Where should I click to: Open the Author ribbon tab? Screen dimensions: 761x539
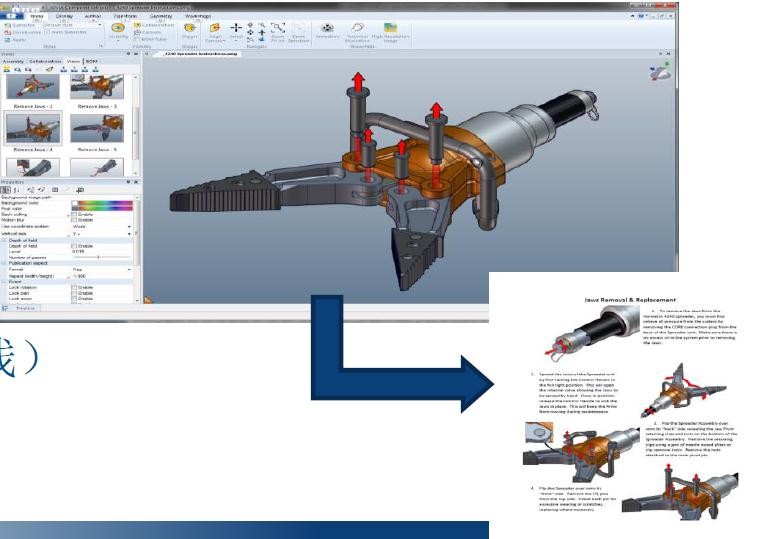pos(93,16)
